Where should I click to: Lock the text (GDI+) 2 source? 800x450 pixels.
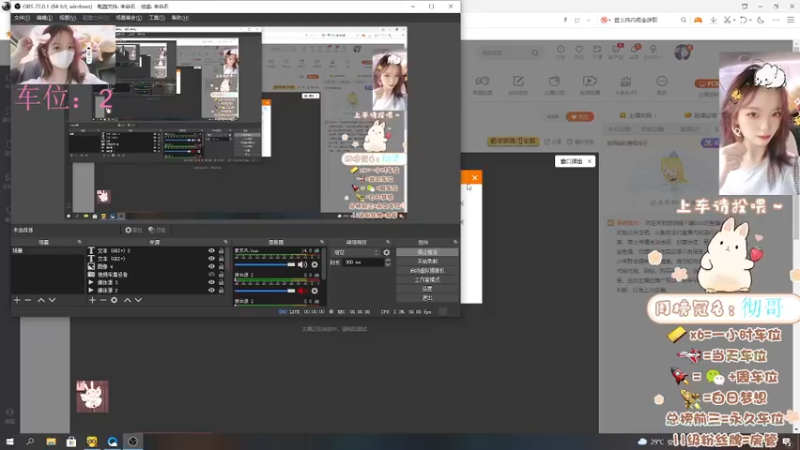[x=221, y=251]
